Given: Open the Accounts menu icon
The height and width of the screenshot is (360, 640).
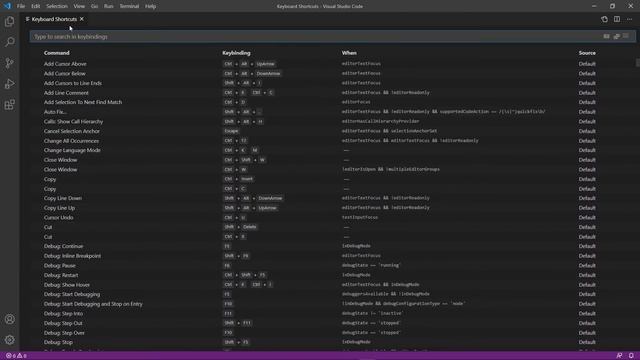Looking at the screenshot, I should pos(9,319).
